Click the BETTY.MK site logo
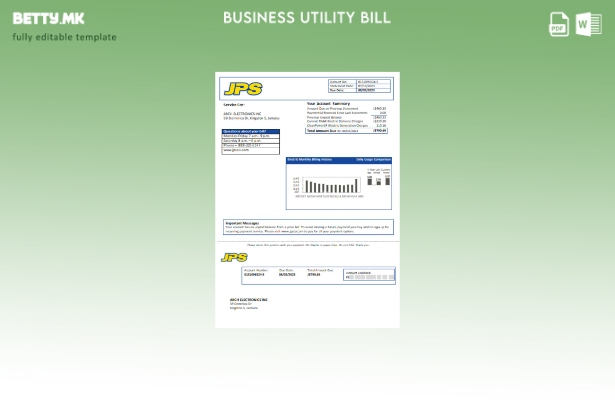This screenshot has width=615, height=400. [49, 18]
